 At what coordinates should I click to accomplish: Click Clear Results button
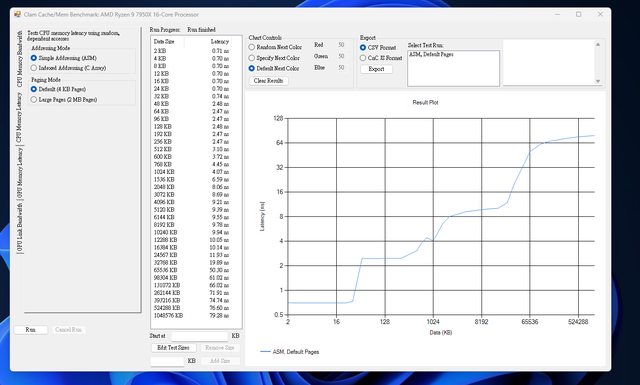[269, 81]
